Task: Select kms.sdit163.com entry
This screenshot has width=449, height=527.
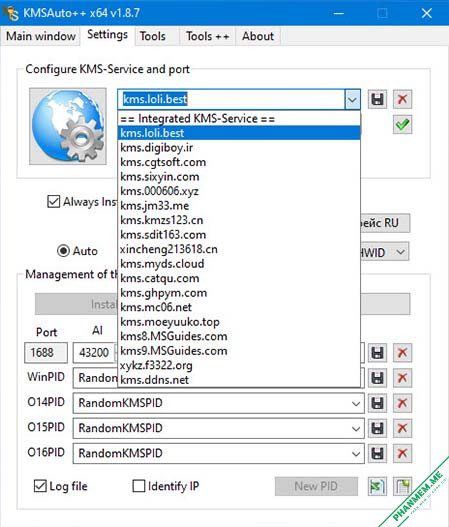Action: (239, 235)
